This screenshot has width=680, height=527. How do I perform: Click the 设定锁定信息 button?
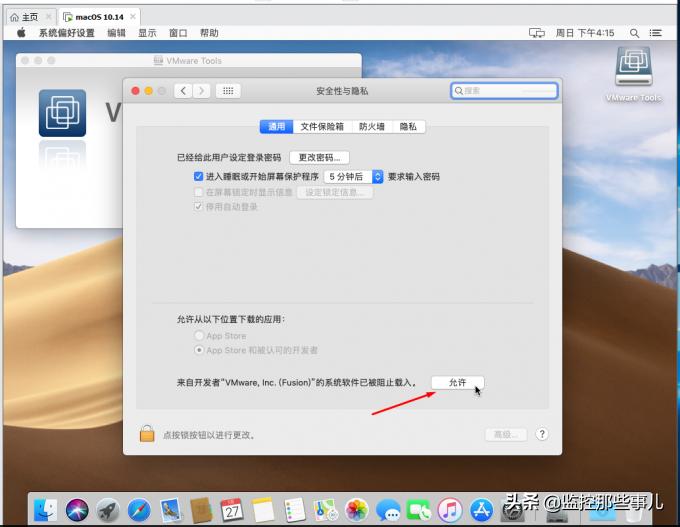point(335,192)
